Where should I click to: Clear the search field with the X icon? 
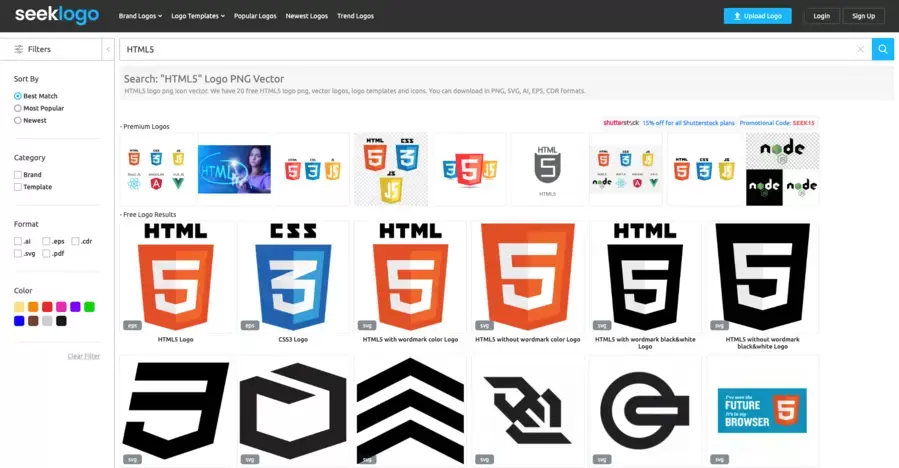tap(861, 49)
